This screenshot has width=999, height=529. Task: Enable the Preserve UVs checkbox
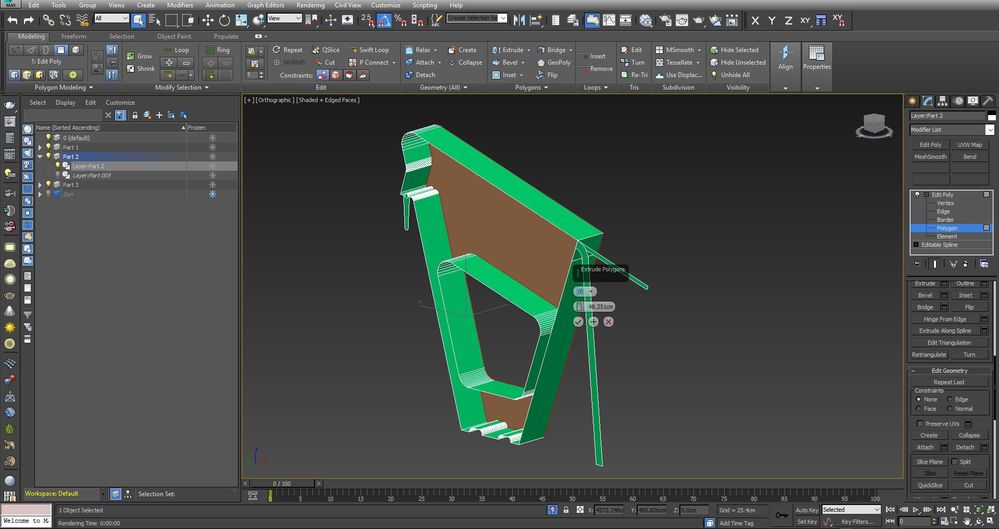(919, 423)
